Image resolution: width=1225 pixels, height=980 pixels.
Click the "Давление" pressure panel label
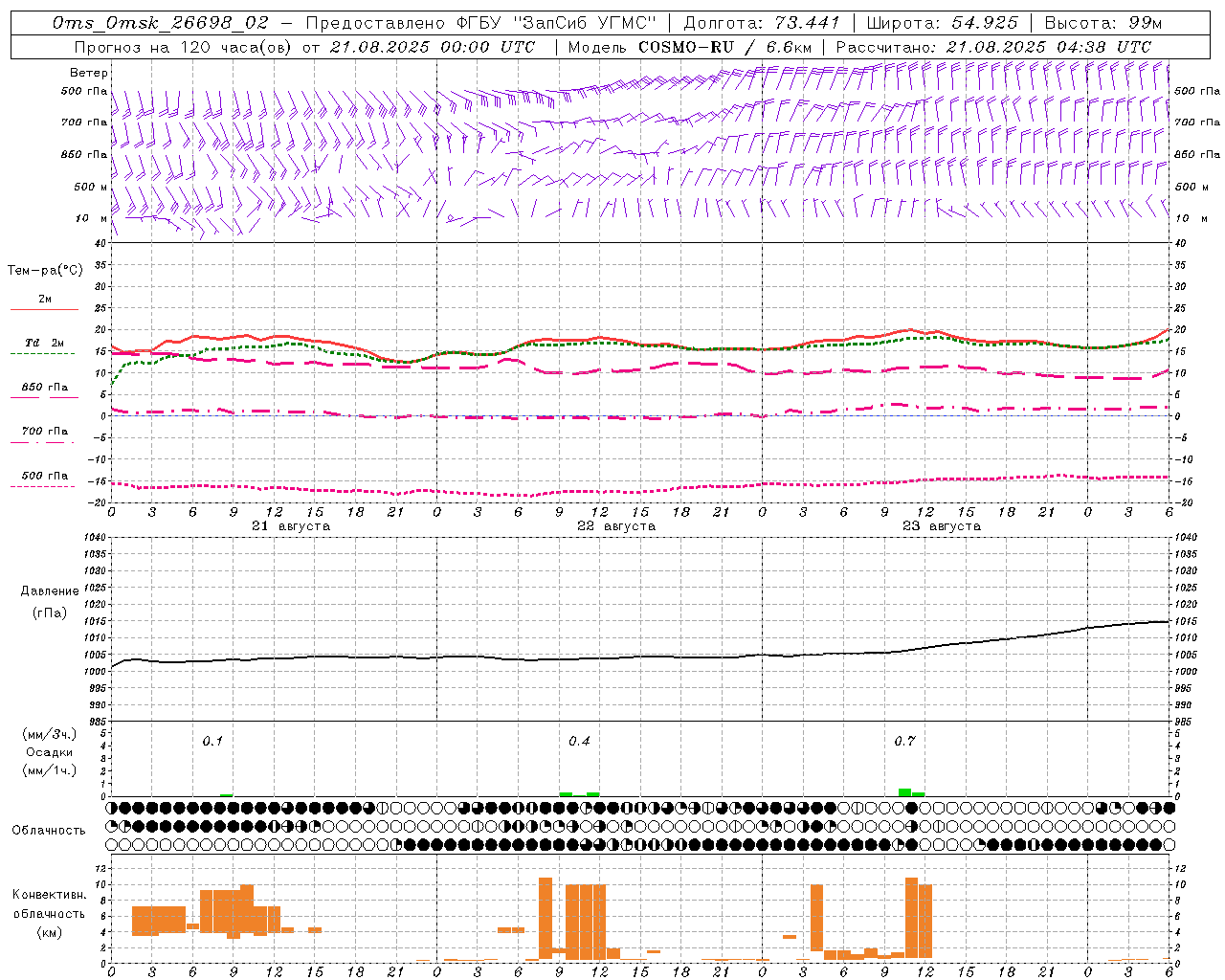(50, 591)
